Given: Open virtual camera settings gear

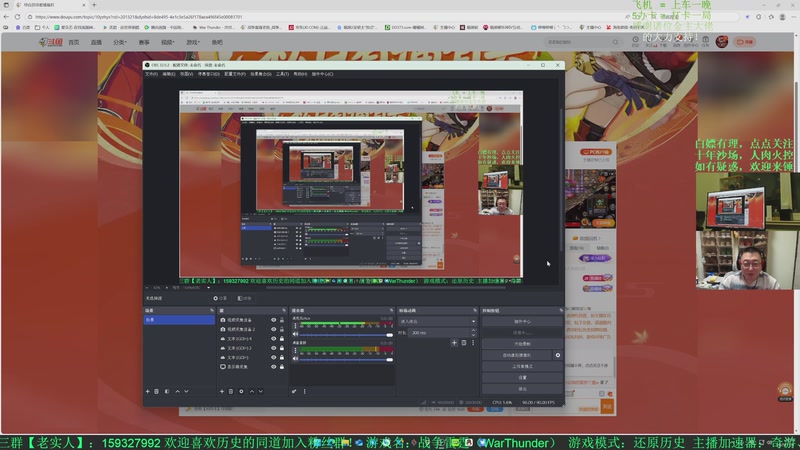Looking at the screenshot, I should pyautogui.click(x=558, y=355).
